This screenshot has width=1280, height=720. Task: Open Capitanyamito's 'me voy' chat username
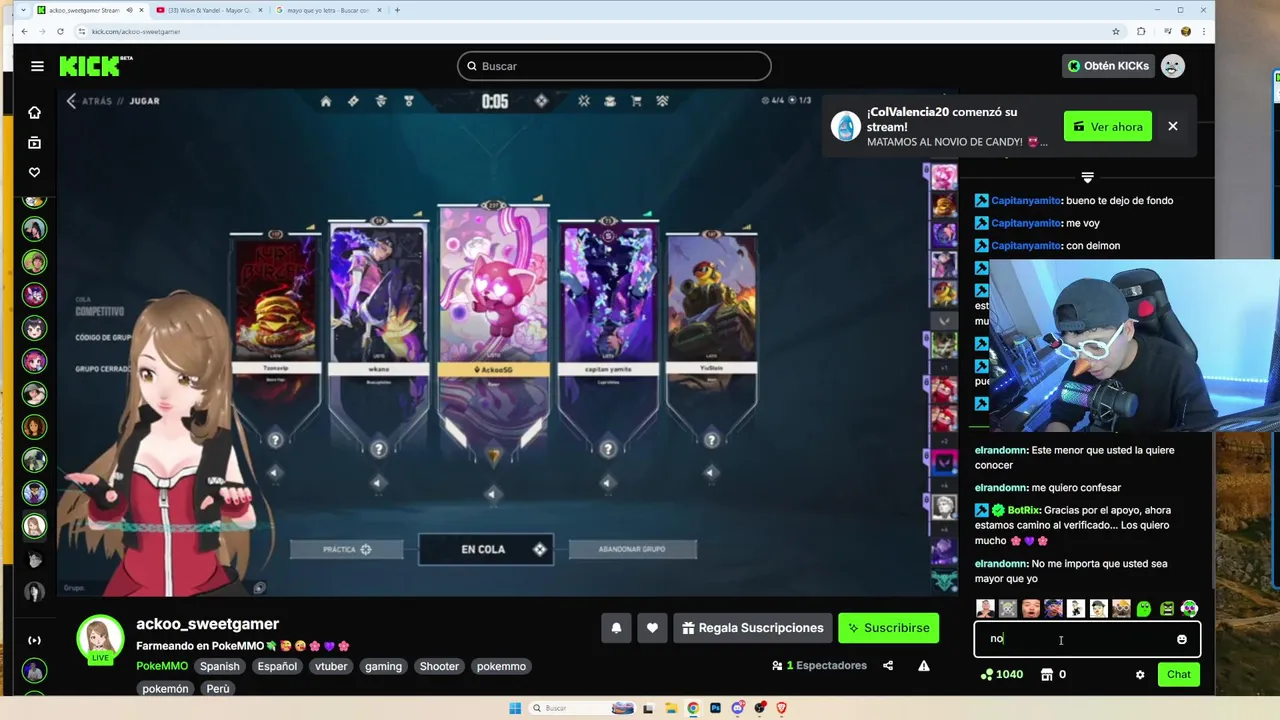[1026, 223]
